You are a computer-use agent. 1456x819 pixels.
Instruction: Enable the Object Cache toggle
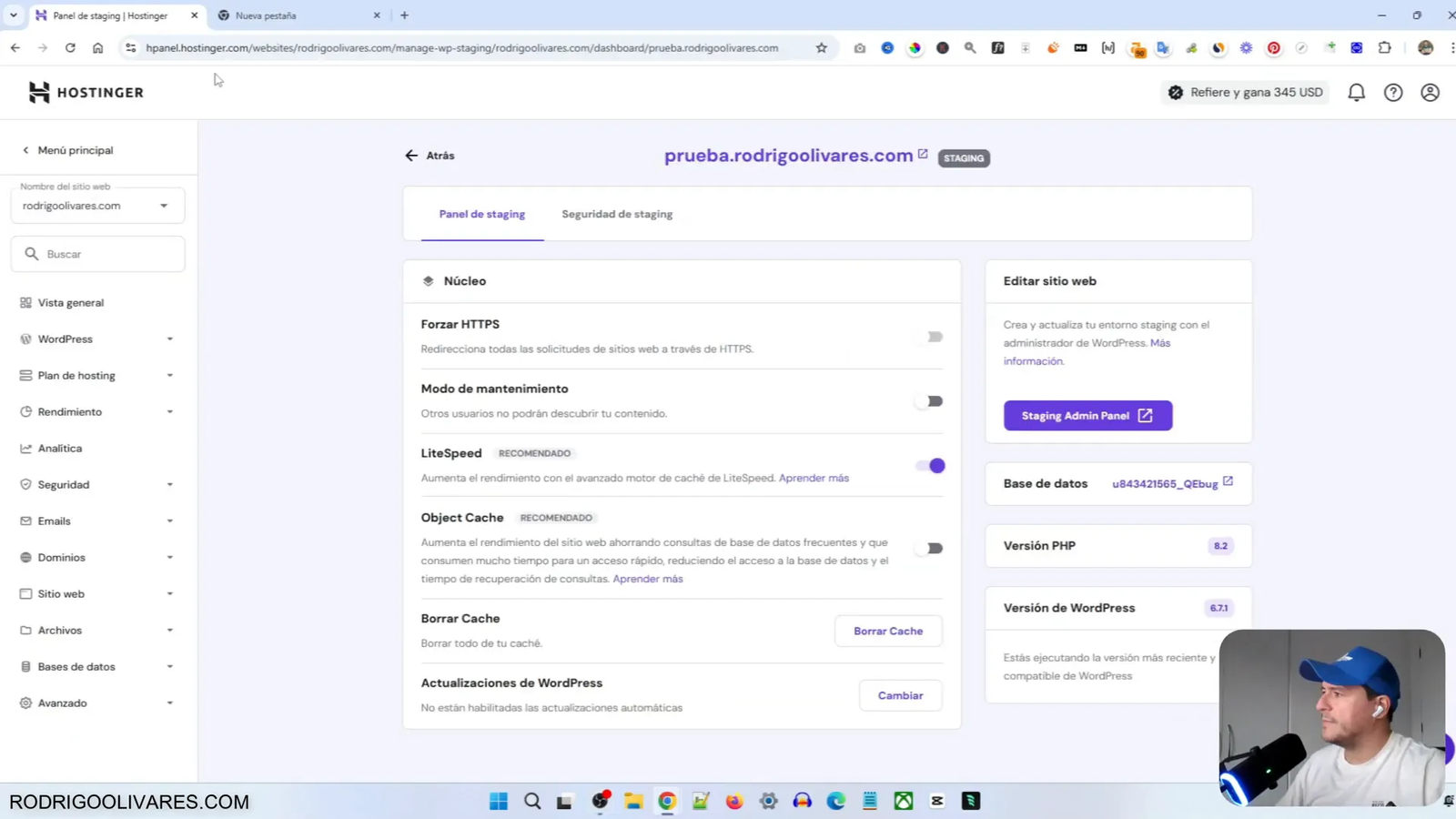[x=930, y=548]
